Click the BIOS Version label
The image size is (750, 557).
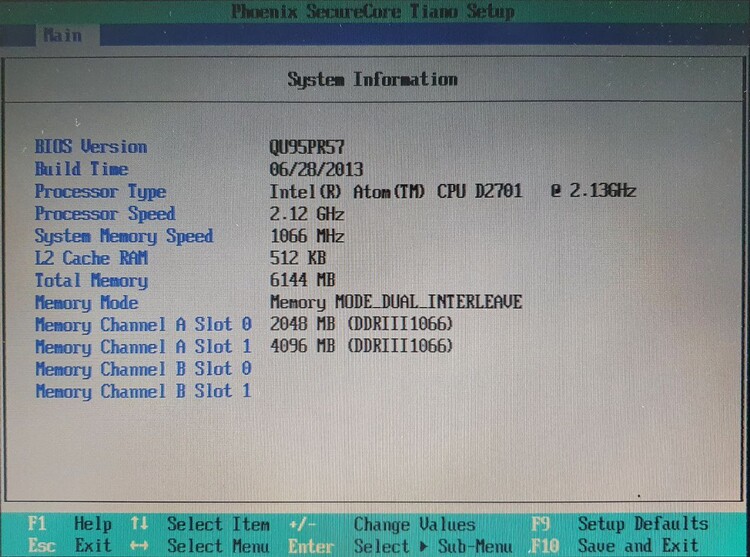tap(91, 146)
